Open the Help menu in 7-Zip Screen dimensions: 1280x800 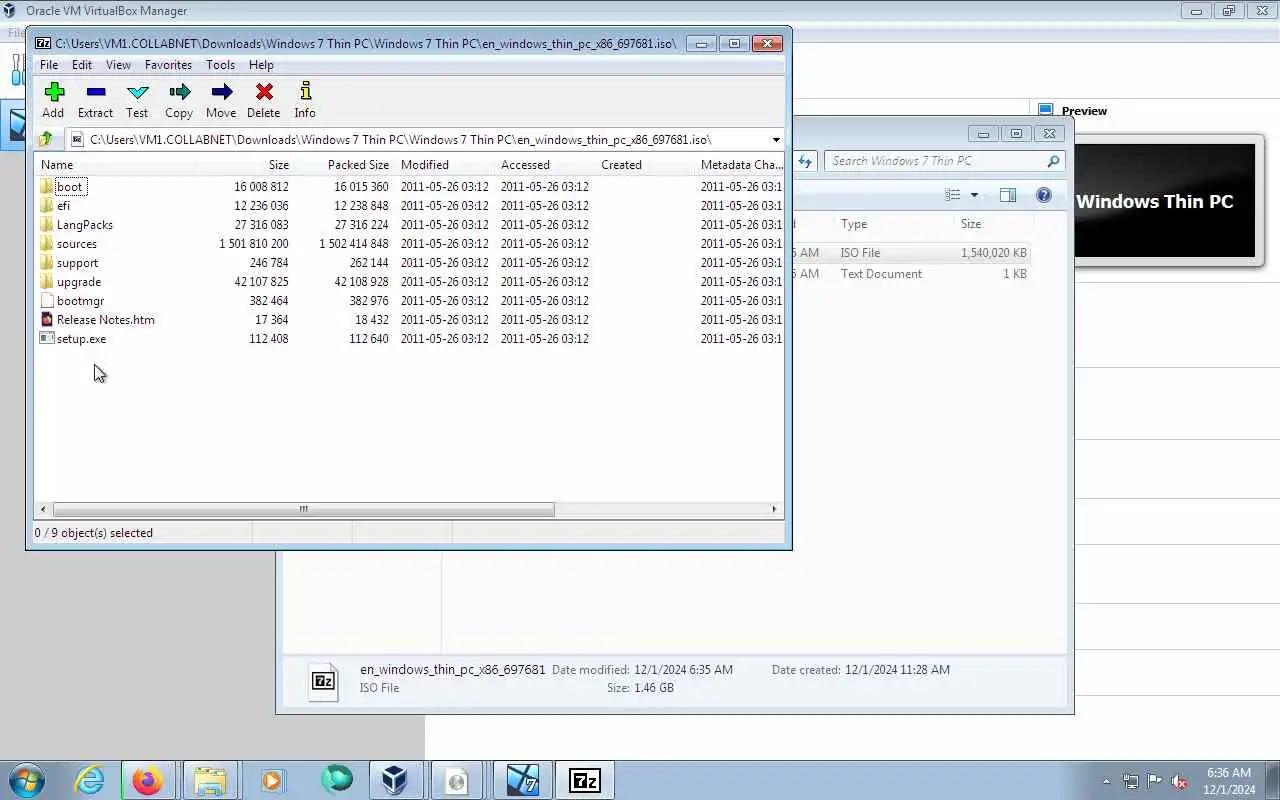(x=261, y=65)
